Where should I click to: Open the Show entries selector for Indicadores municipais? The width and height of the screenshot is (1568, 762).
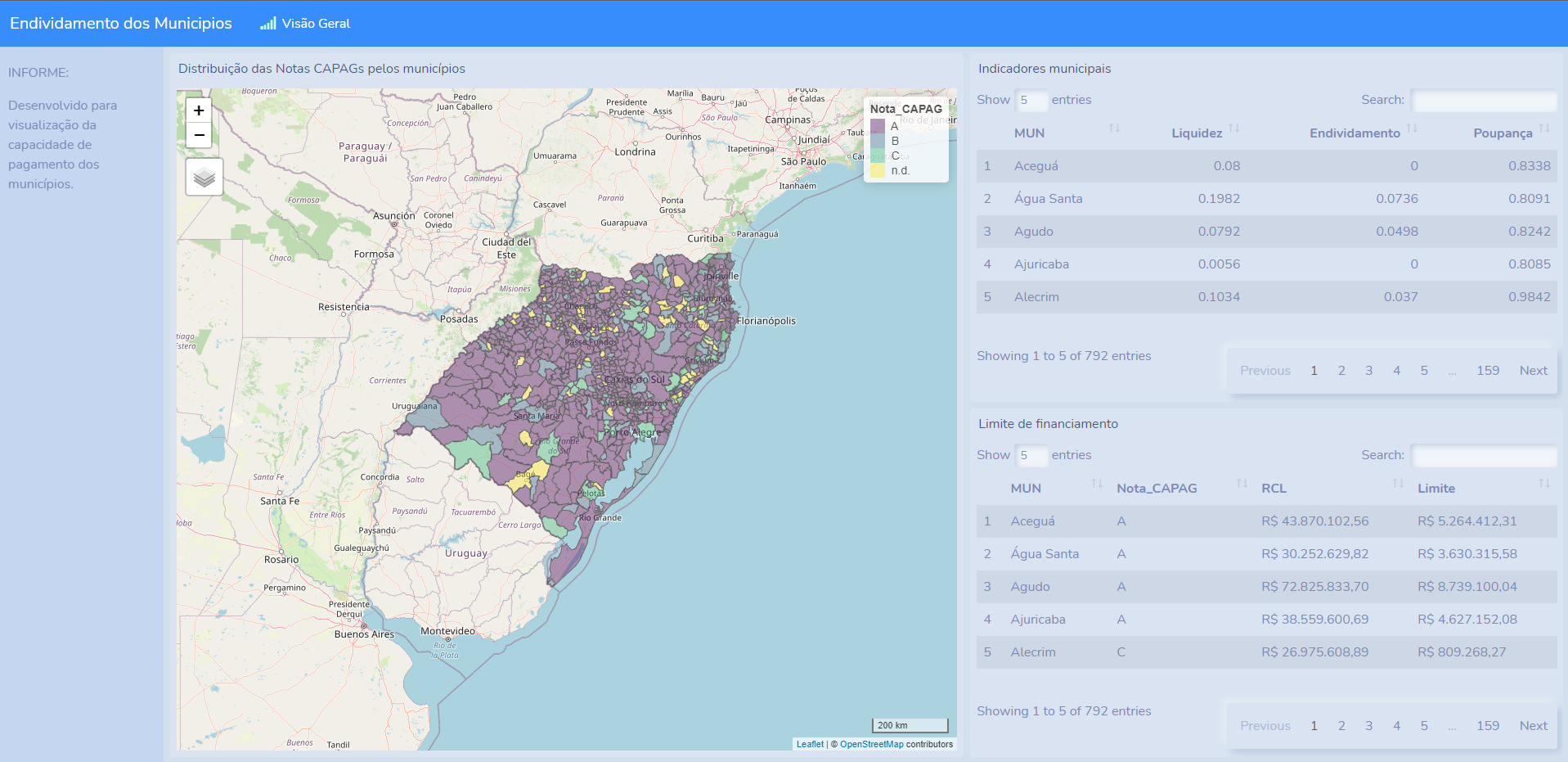point(1031,100)
